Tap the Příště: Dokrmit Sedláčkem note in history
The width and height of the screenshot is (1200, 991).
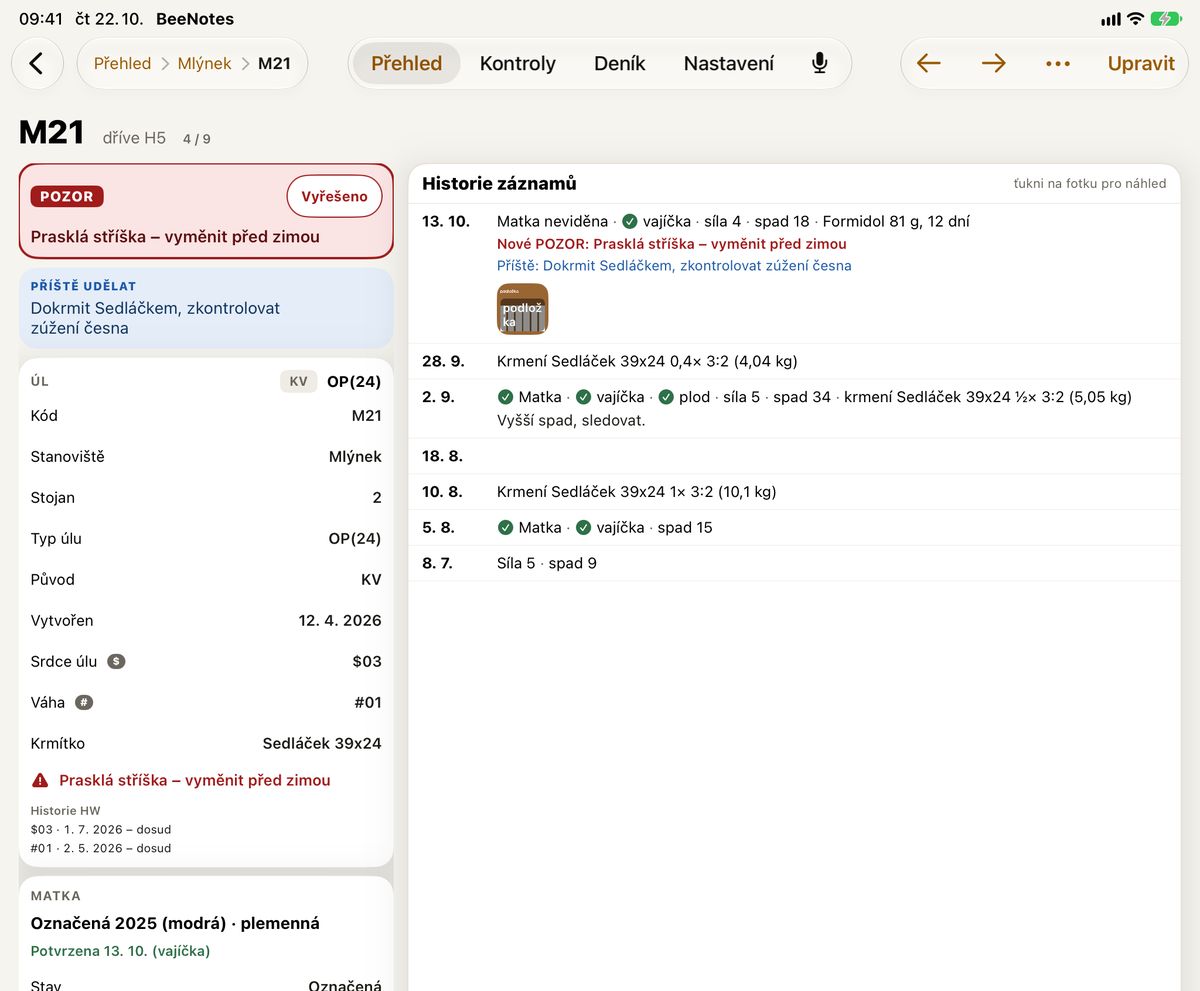click(x=674, y=266)
